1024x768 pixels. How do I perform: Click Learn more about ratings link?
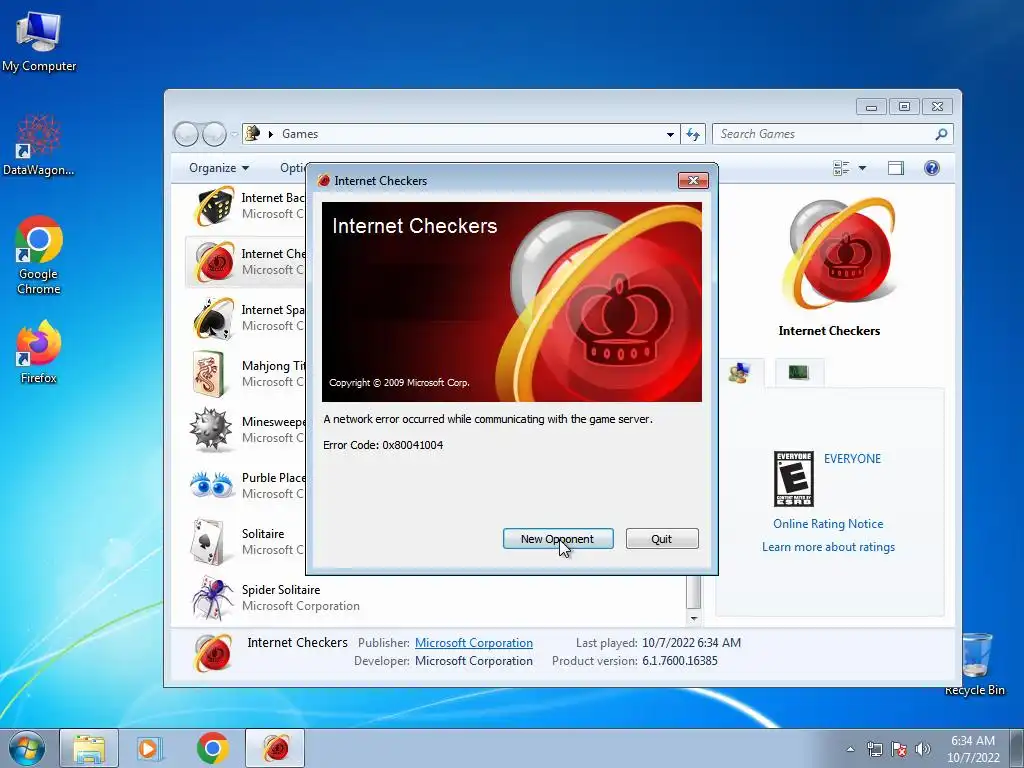pyautogui.click(x=828, y=547)
